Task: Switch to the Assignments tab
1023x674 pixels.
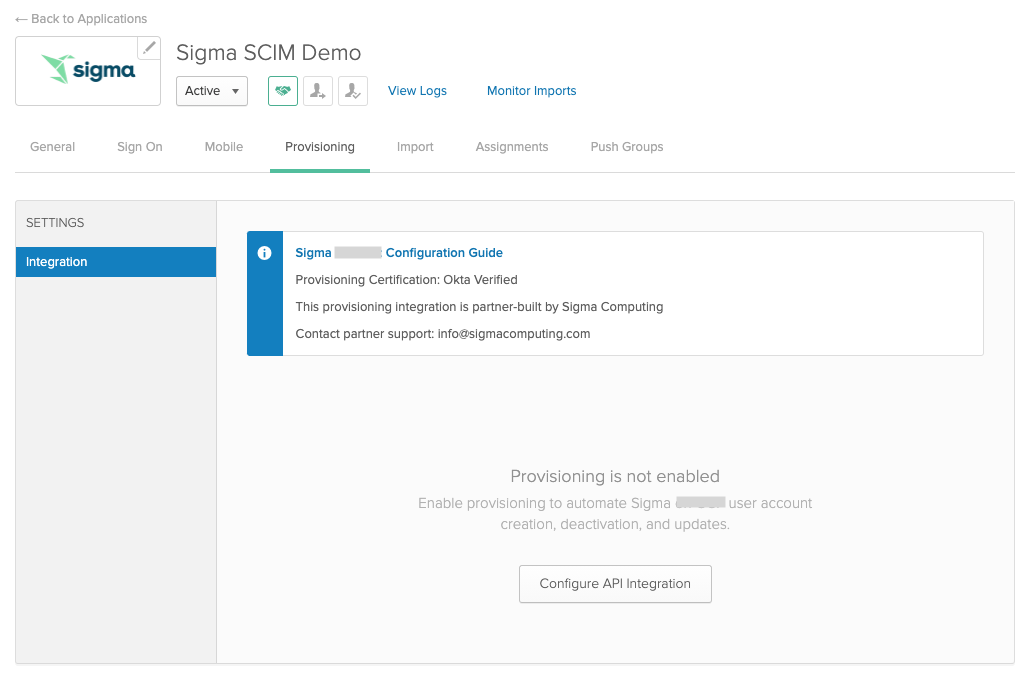Action: coord(512,147)
